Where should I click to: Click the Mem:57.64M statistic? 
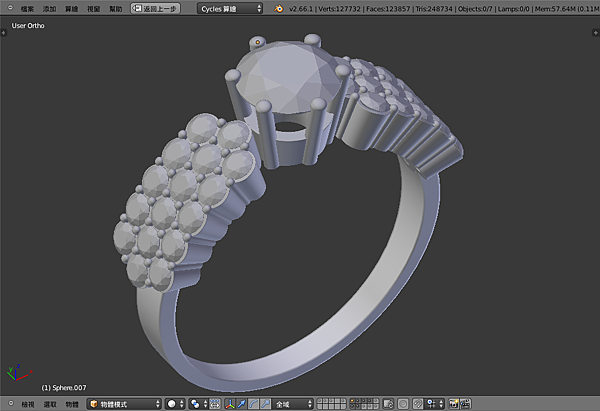pos(555,8)
